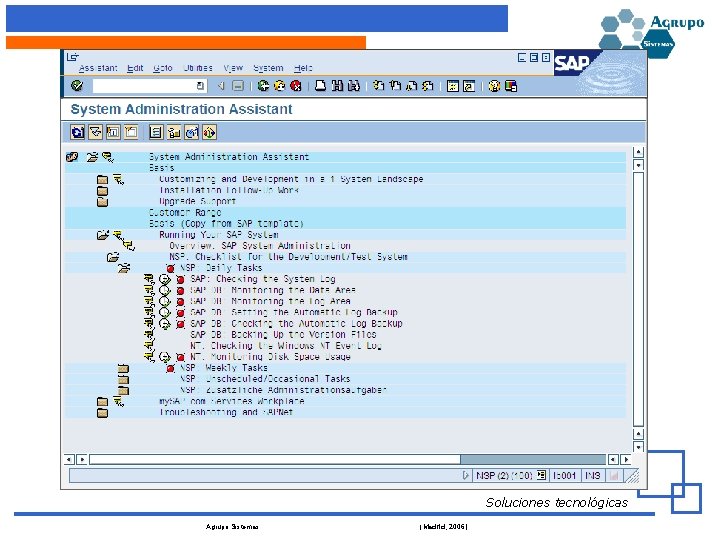Expand the NSP Unscheduled/Occasional Tasks folder
Image resolution: width=720 pixels, height=540 pixels.
(123, 379)
